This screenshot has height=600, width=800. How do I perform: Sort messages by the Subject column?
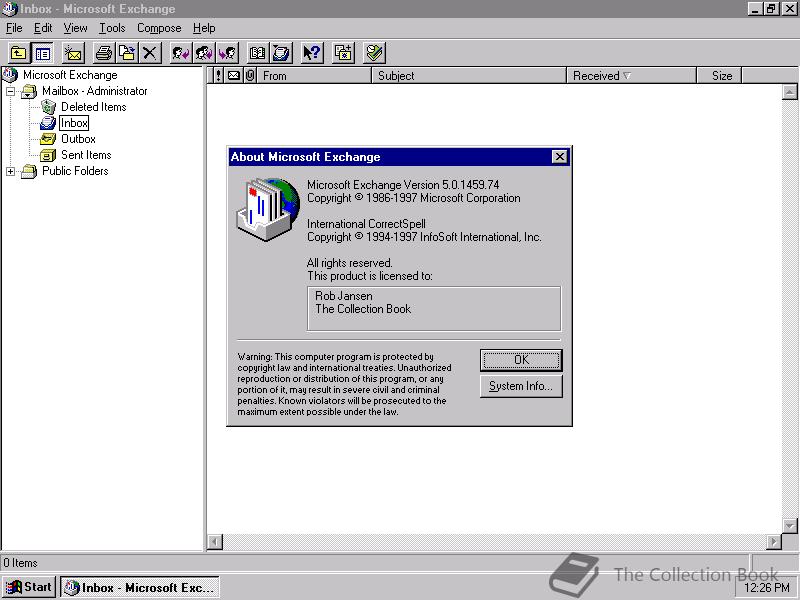[x=469, y=76]
